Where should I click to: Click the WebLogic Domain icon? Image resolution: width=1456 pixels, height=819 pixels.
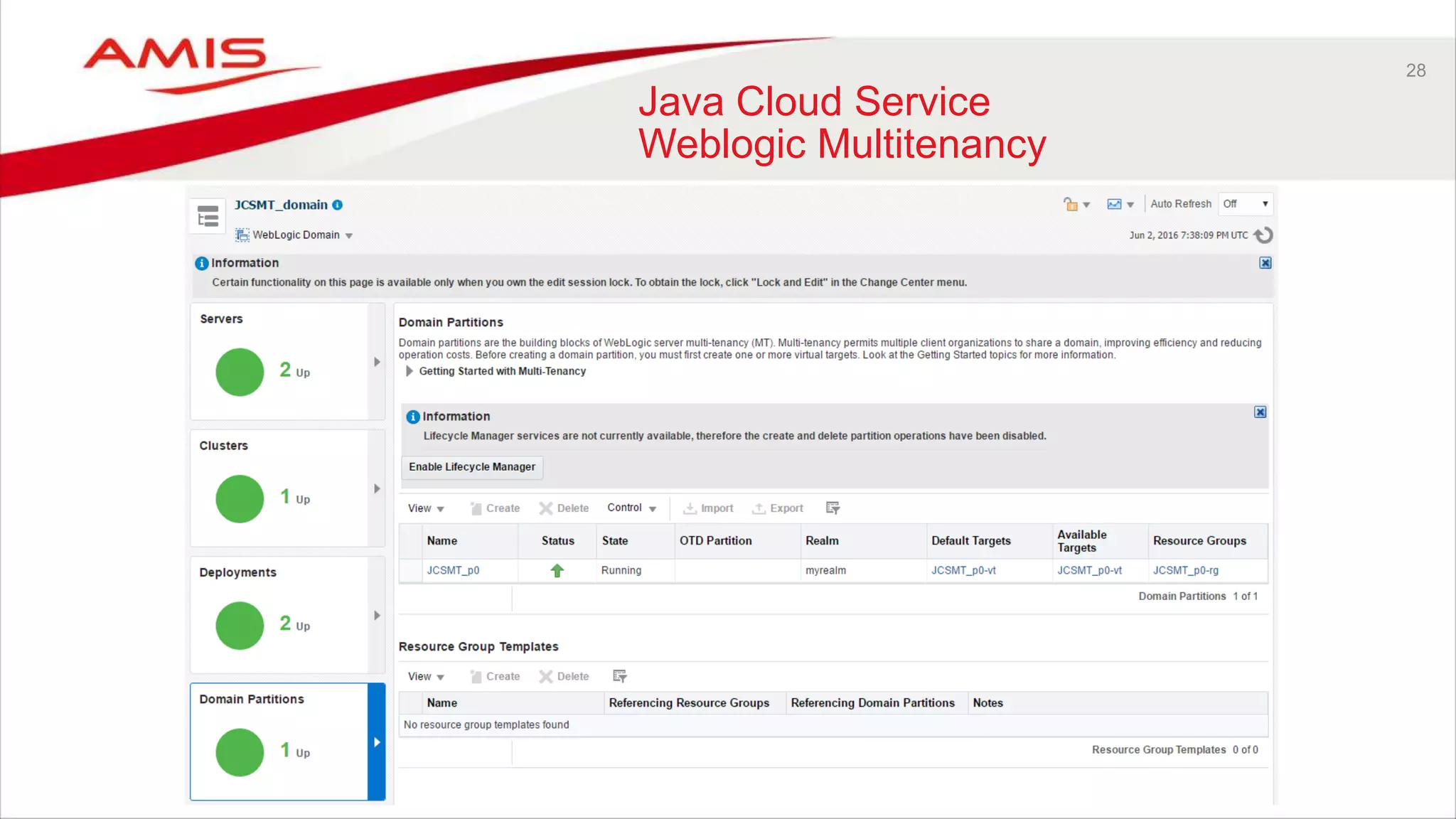[x=242, y=235]
